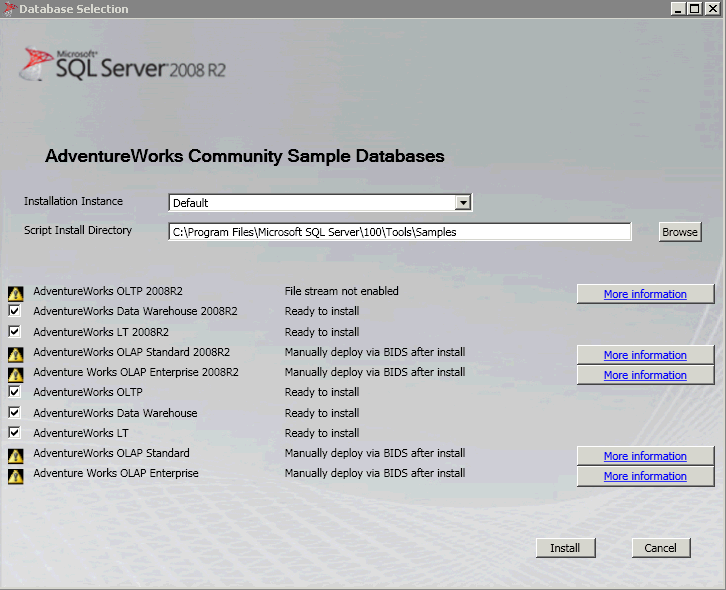The height and width of the screenshot is (590, 726).
Task: Deselect the AdventureWorks Data Warehouse checkbox
Action: (x=15, y=413)
